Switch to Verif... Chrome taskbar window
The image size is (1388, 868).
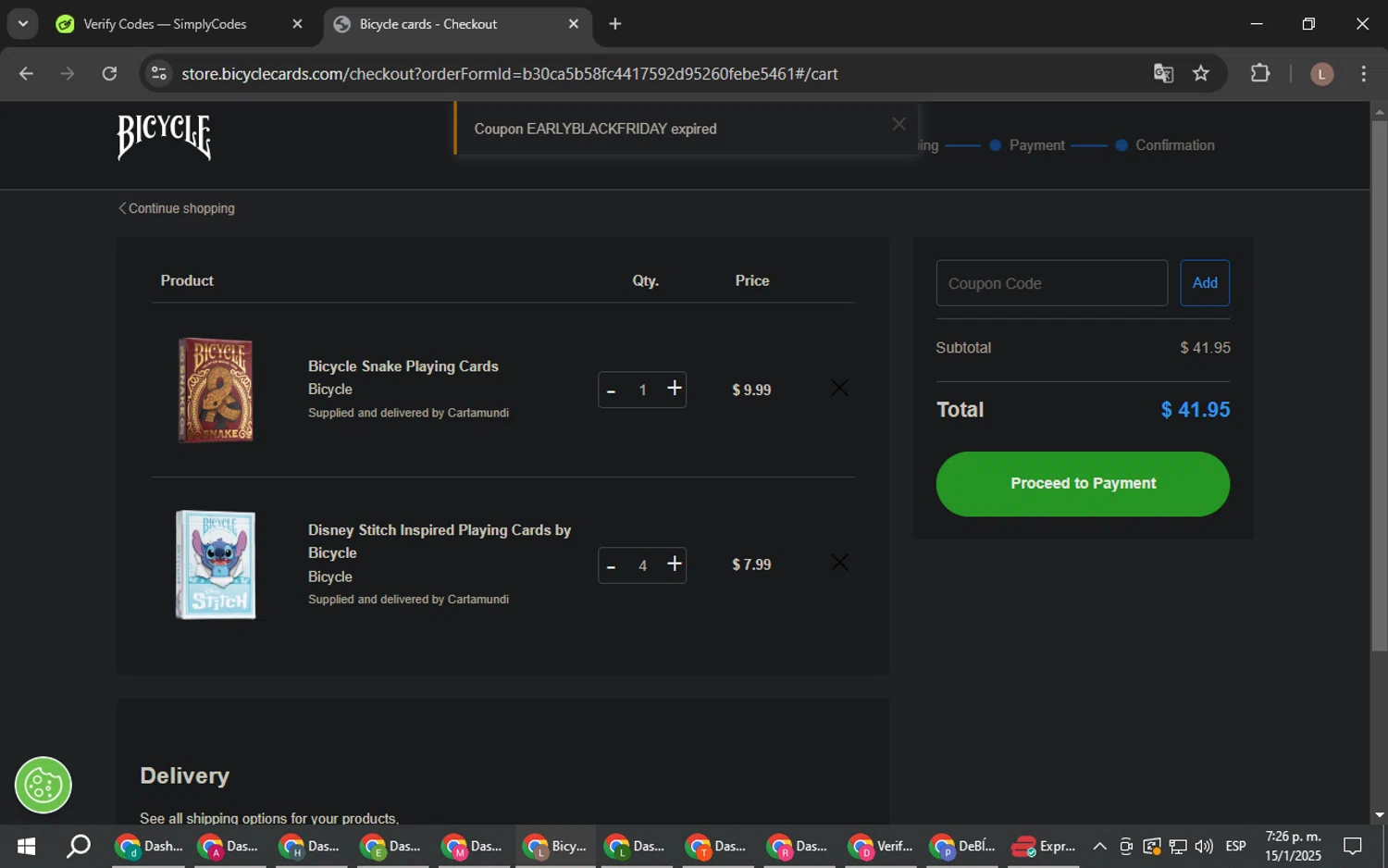click(881, 846)
